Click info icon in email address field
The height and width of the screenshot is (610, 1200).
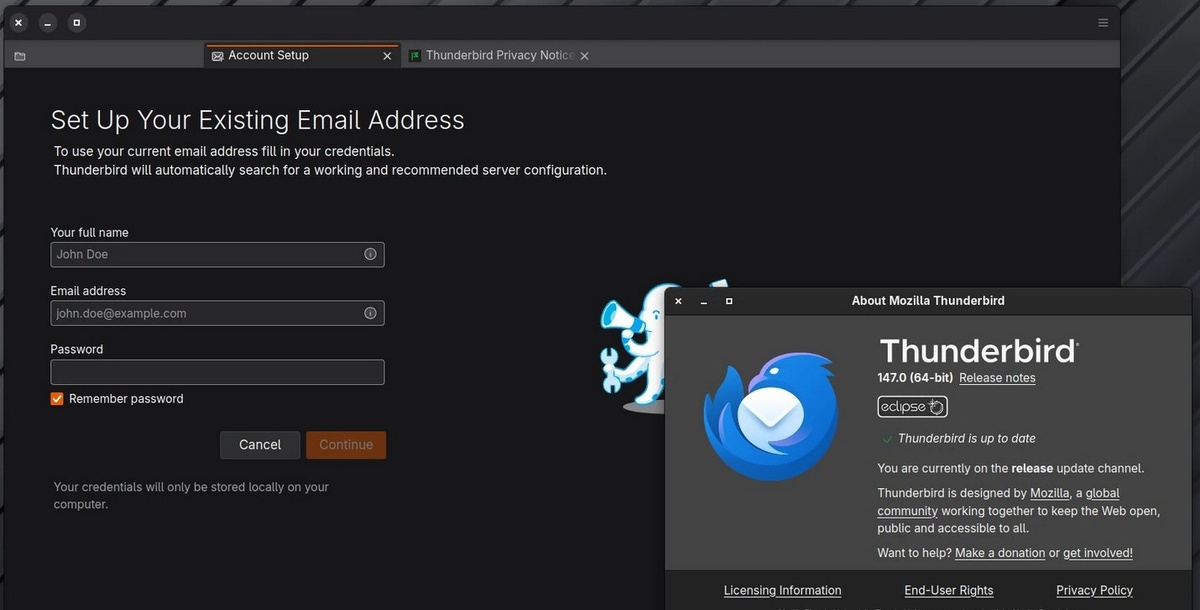click(370, 313)
